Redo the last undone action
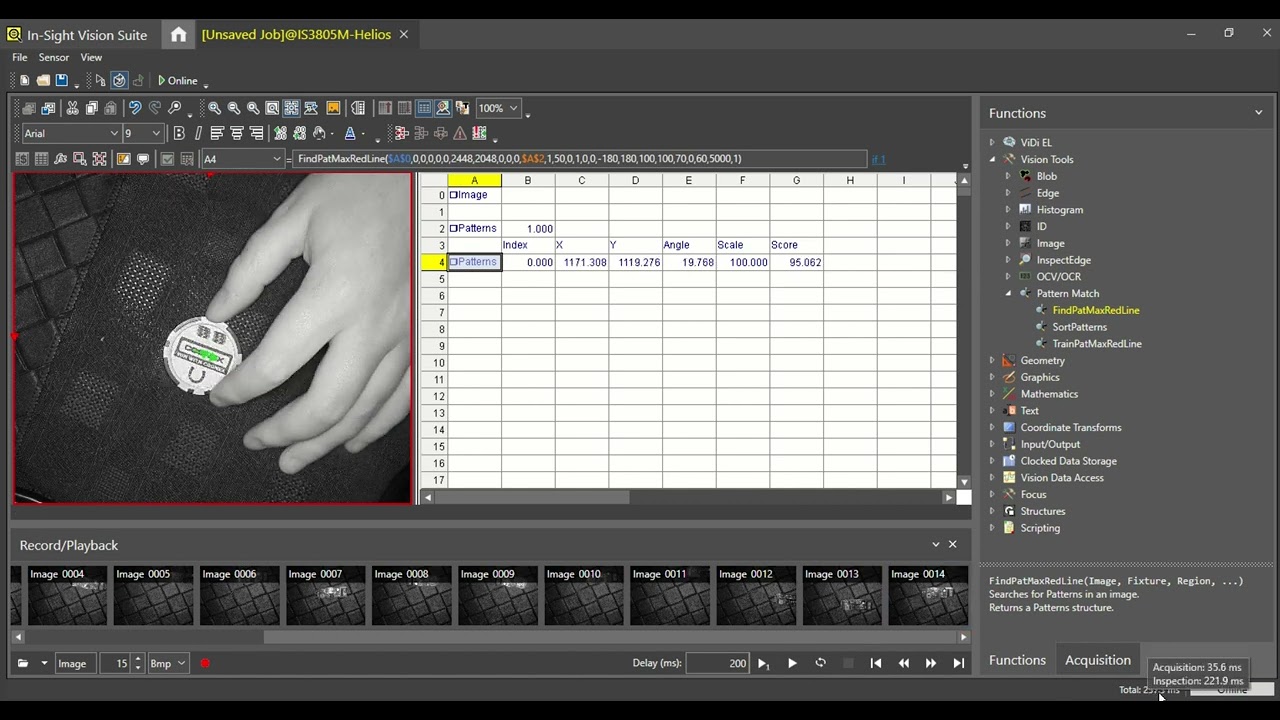The height and width of the screenshot is (720, 1280). (155, 108)
